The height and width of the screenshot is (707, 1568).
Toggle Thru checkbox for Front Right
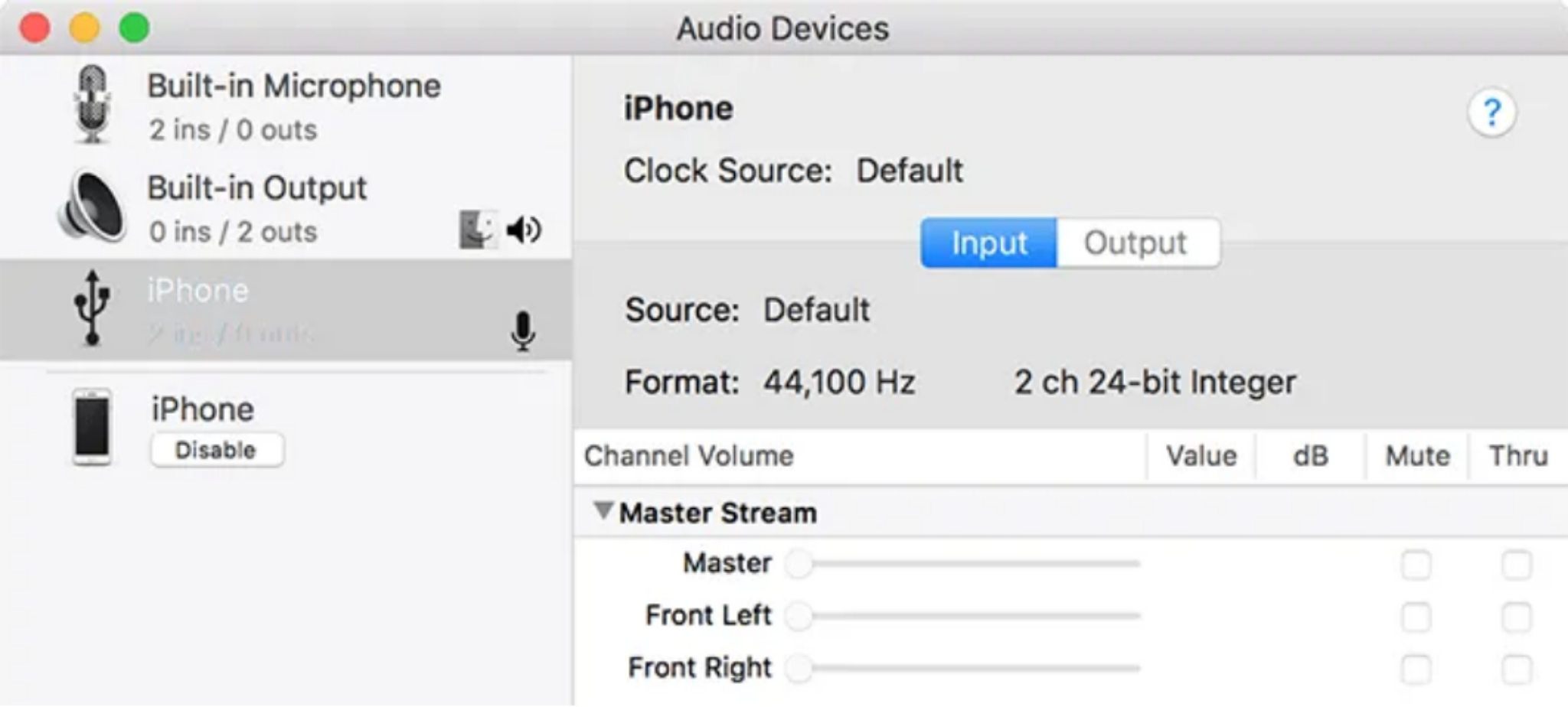(x=1516, y=669)
